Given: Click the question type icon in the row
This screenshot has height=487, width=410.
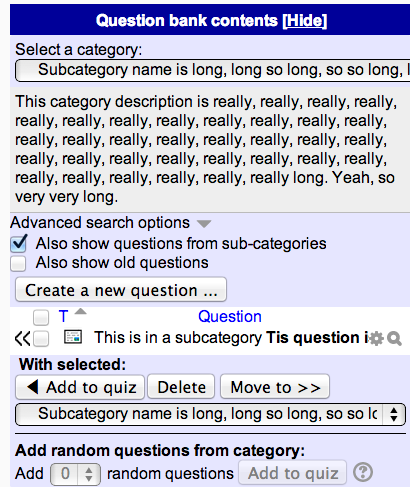Looking at the screenshot, I should click(73, 337).
